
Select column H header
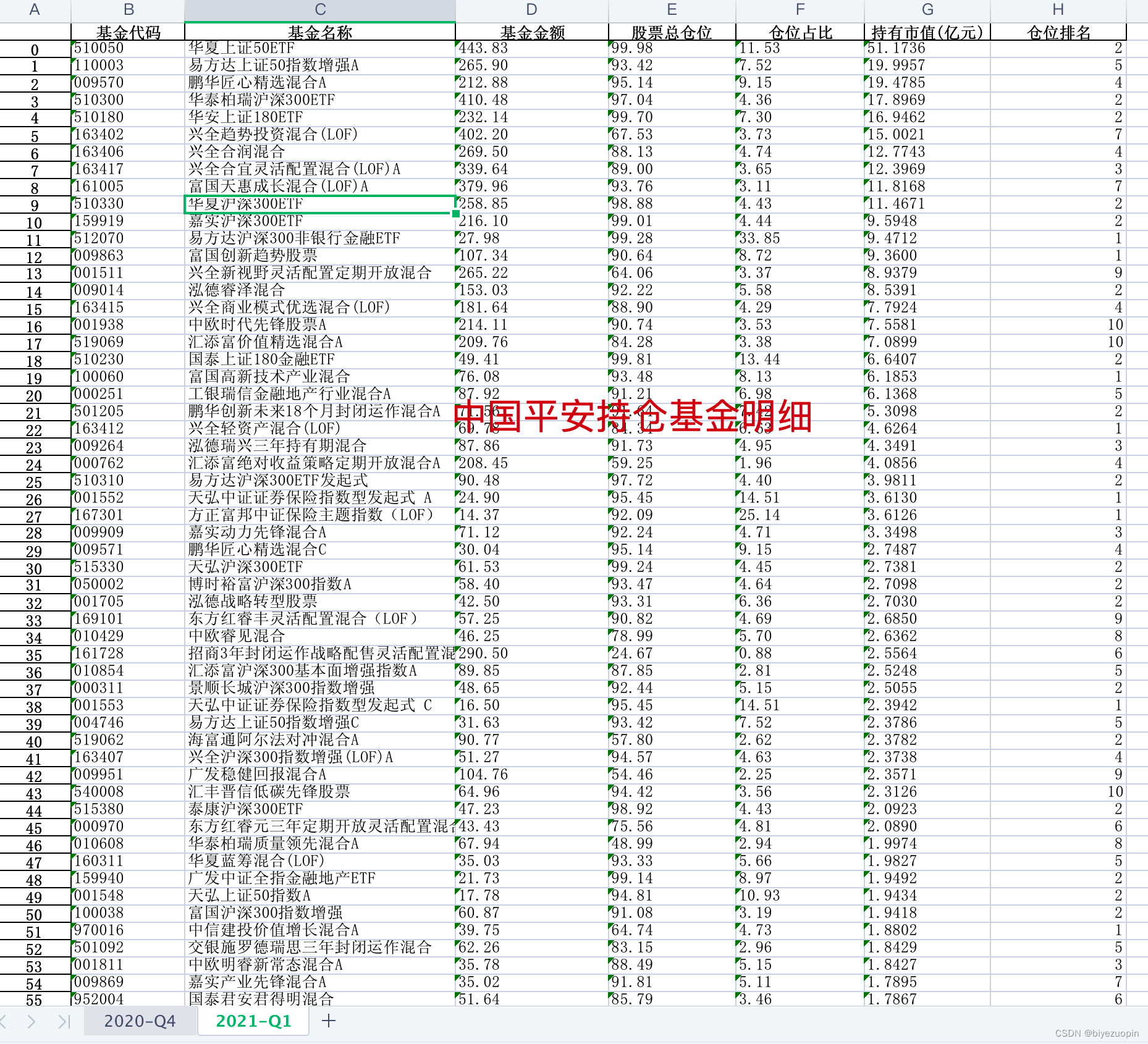(1058, 10)
